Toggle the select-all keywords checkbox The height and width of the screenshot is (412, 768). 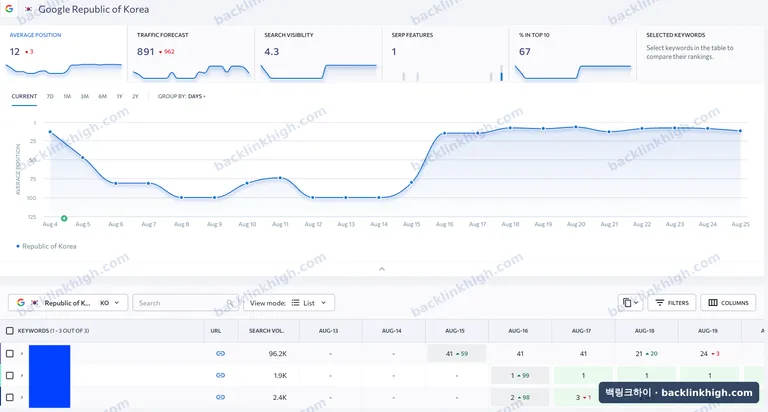(9, 331)
